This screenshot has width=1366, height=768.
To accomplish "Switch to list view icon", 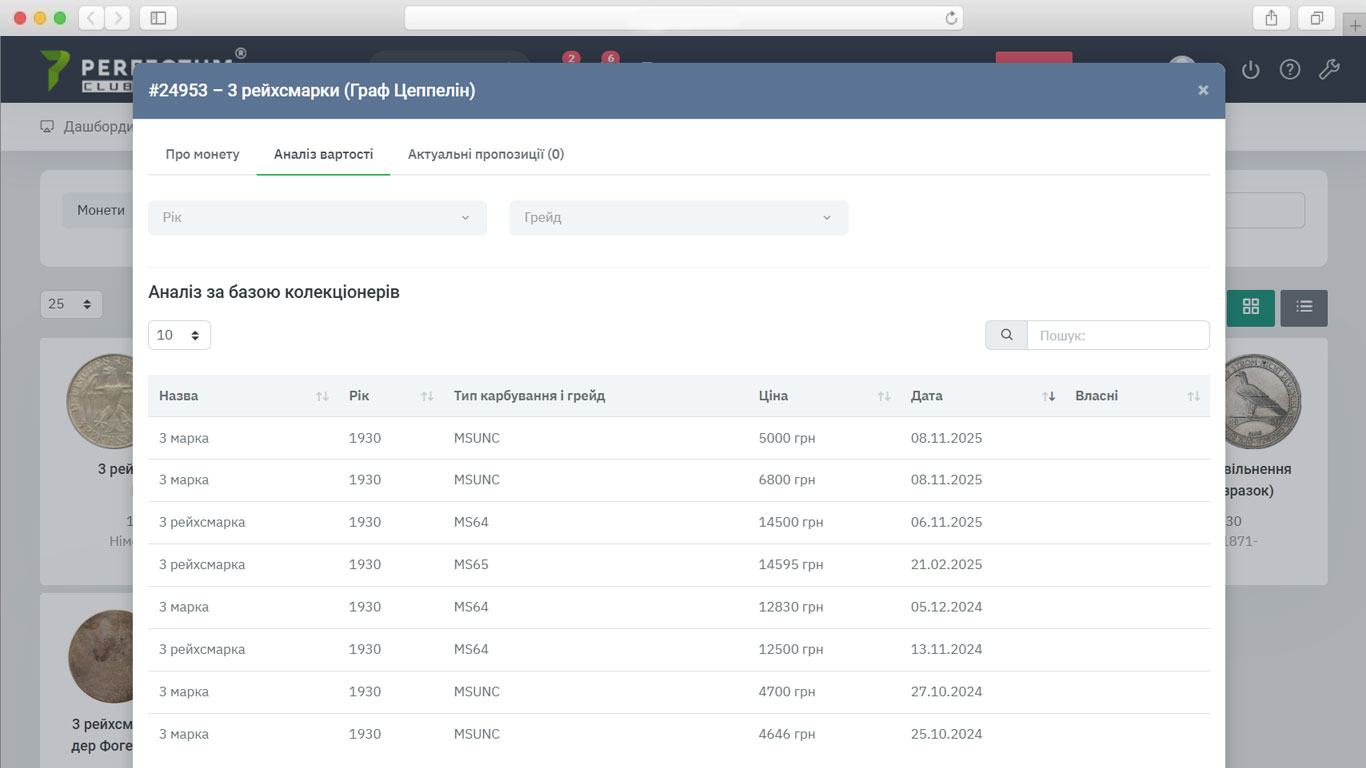I will pos(1304,308).
